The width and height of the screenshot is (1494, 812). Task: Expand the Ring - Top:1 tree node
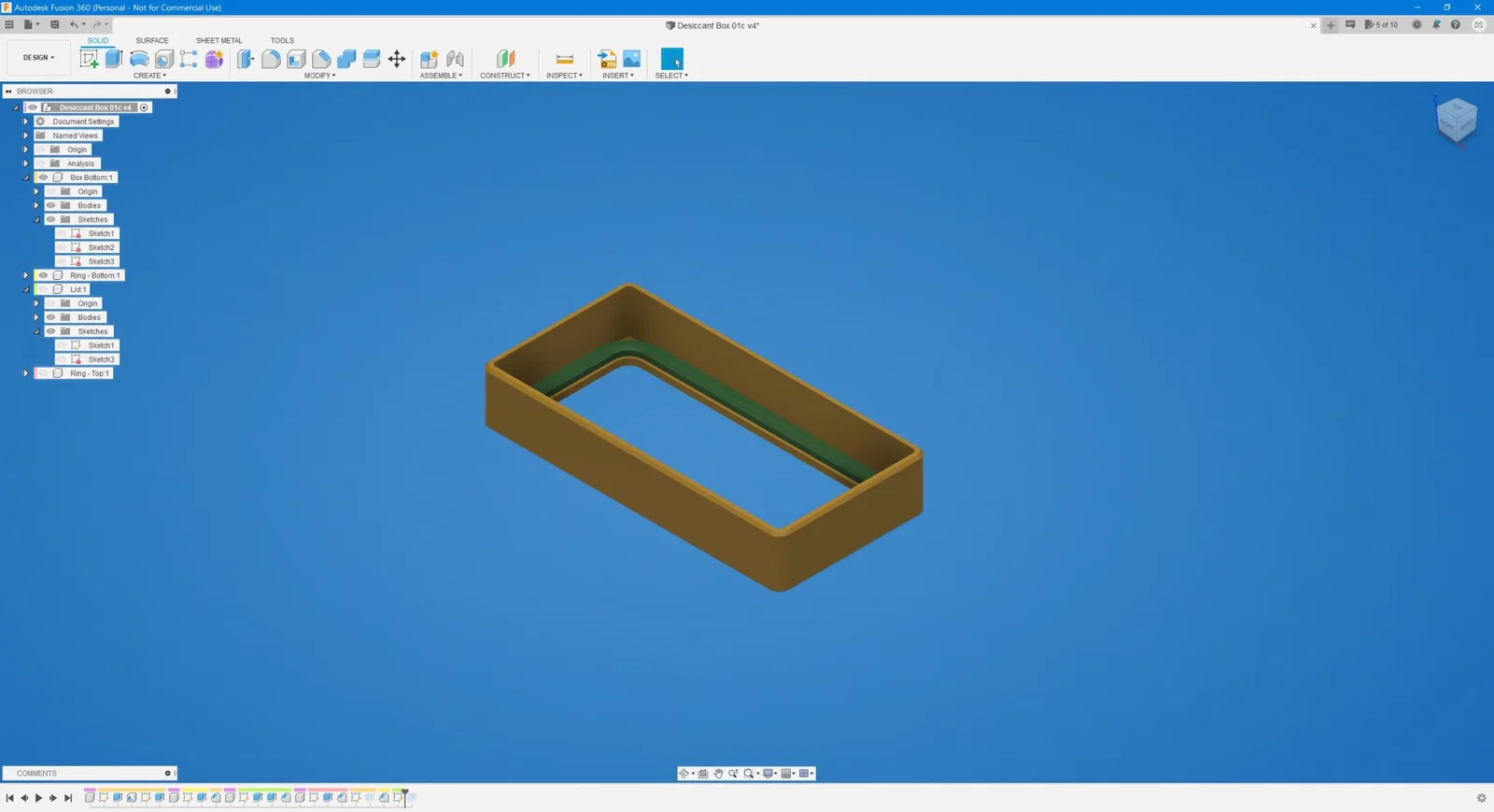(26, 373)
